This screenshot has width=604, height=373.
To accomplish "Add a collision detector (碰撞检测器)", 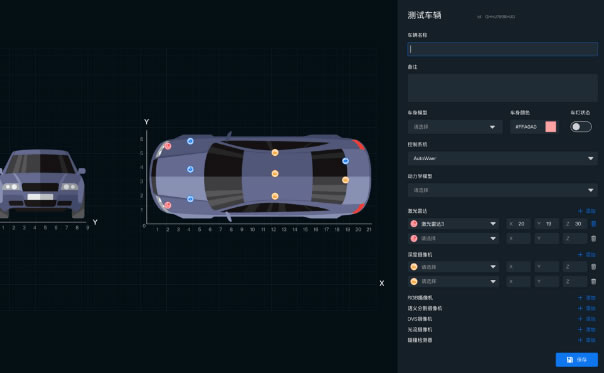I will click(587, 340).
